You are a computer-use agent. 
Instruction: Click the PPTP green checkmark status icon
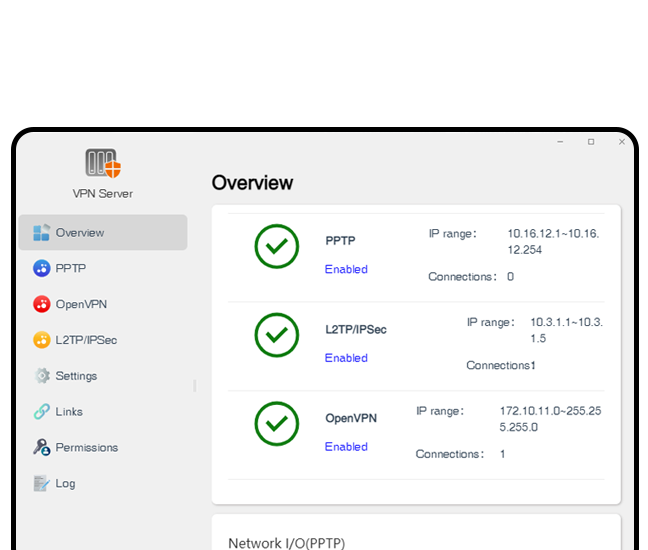[x=277, y=247]
